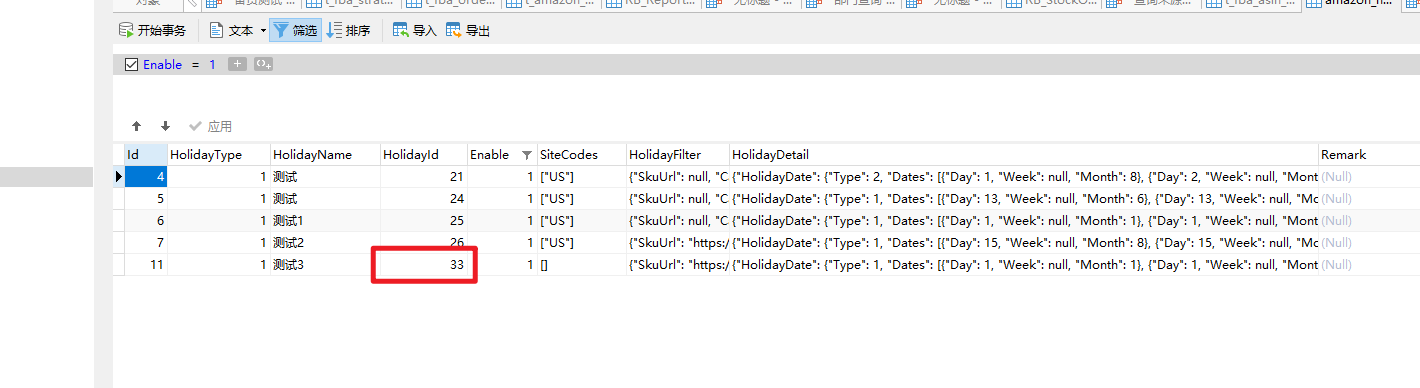Select the HolidayId cell 21
The width and height of the screenshot is (1420, 388).
pos(424,176)
